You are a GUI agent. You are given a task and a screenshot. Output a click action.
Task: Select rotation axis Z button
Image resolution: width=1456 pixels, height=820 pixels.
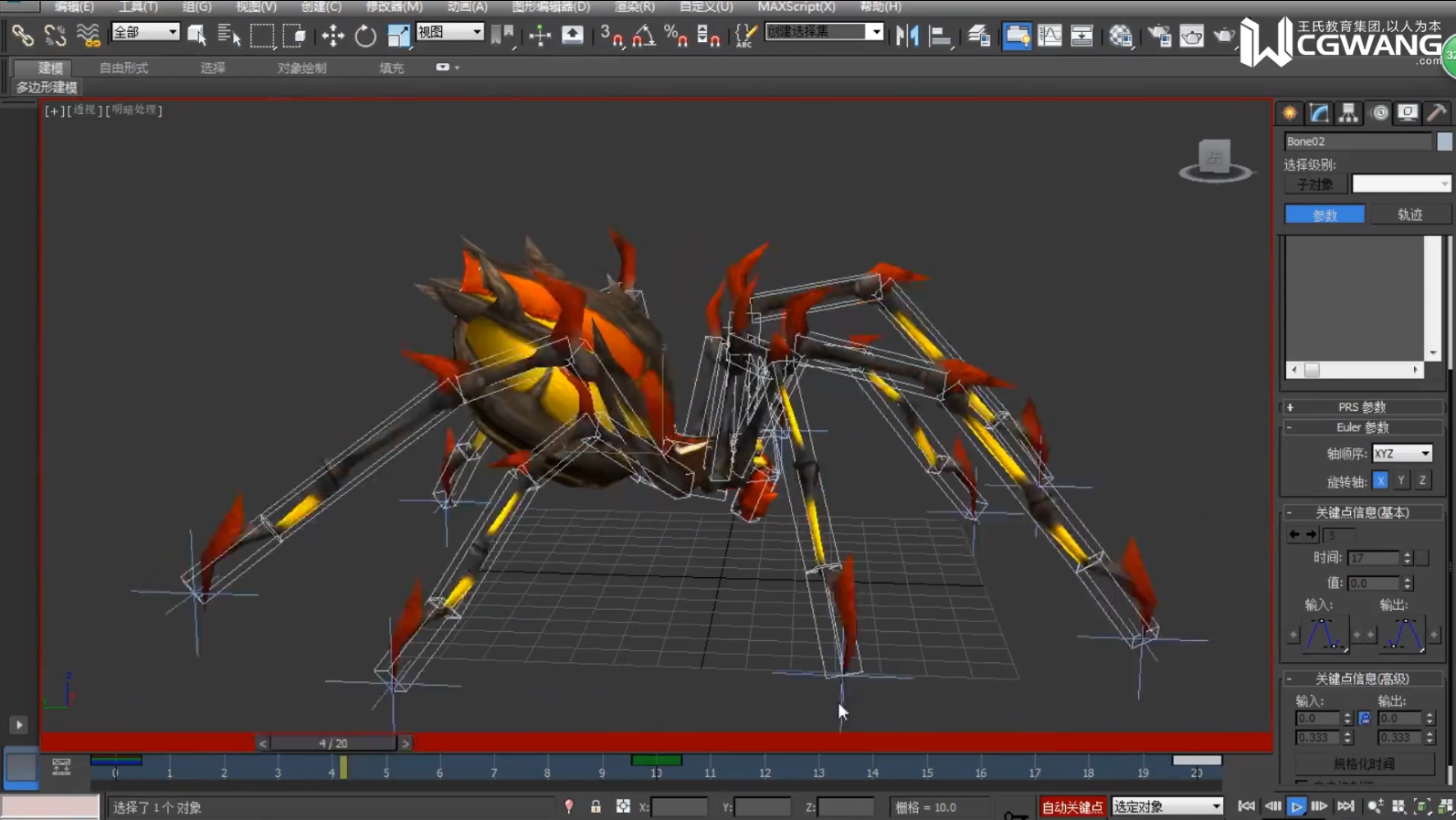(1422, 480)
